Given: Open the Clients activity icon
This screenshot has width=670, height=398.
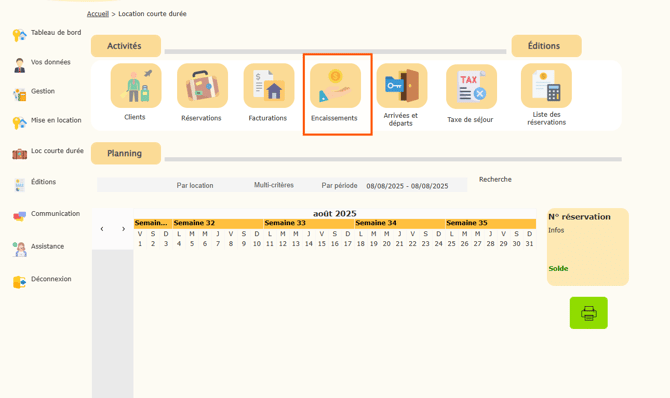Looking at the screenshot, I should coord(136,85).
